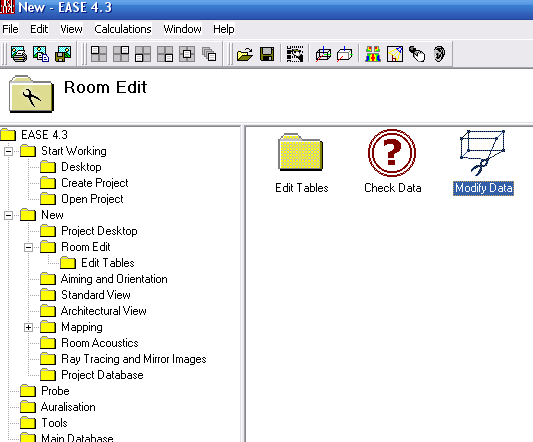Select Auralisation in the tree
The height and width of the screenshot is (442, 533).
click(x=68, y=407)
